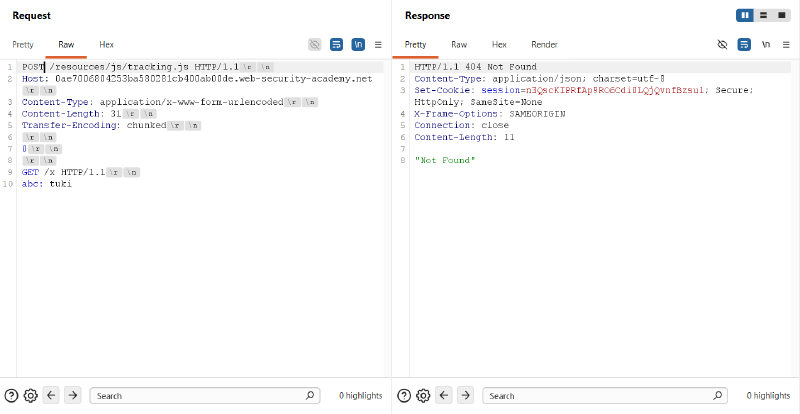Image resolution: width=800 pixels, height=414 pixels.
Task: Toggle word wrap icon in Response panel
Action: 744,45
